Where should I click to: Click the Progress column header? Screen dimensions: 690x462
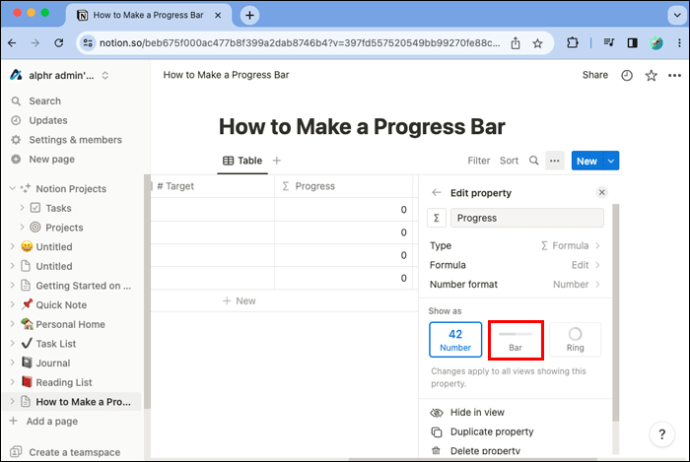coord(343,186)
